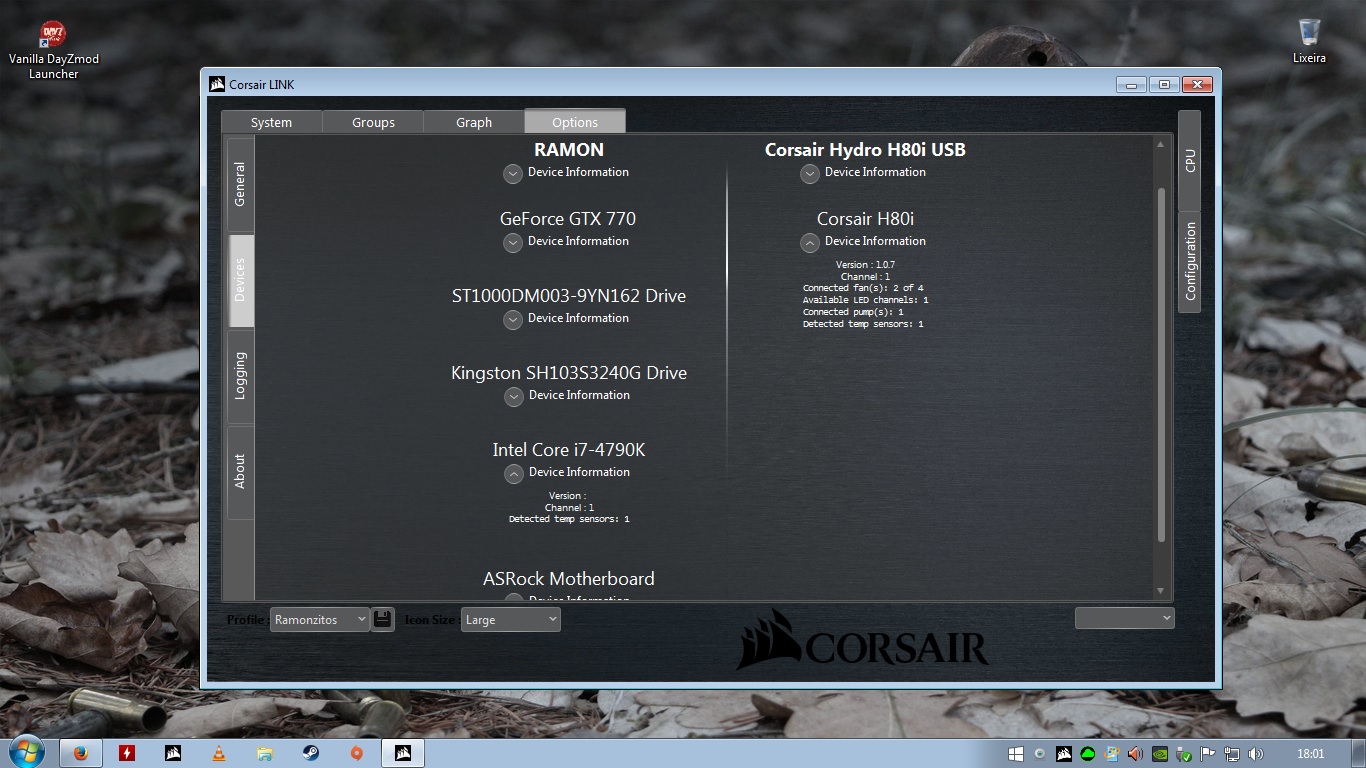Click the green cloud tray icon
The image size is (1366, 768).
click(1088, 754)
